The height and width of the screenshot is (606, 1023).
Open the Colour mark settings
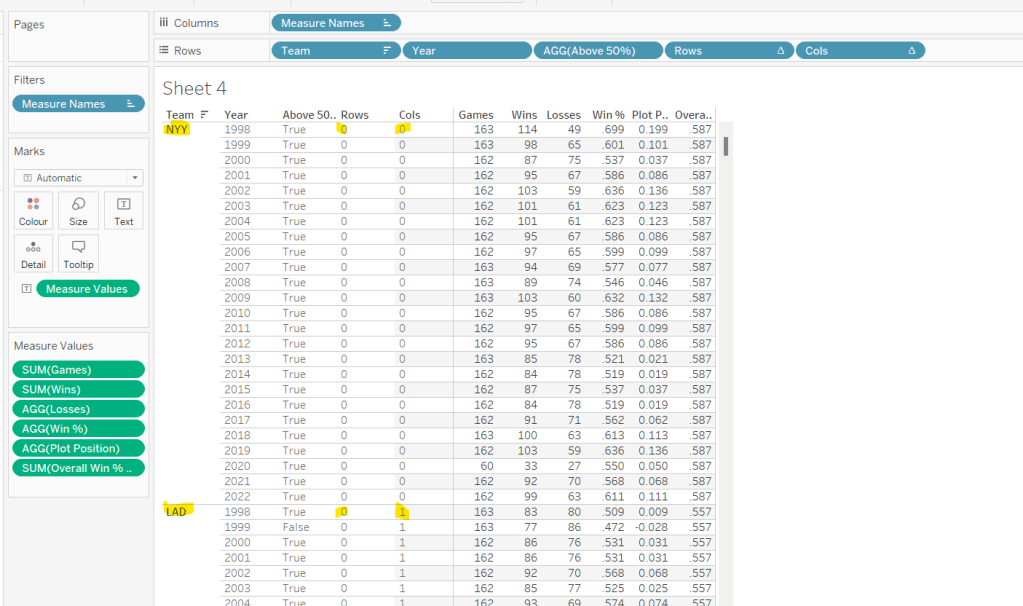(x=33, y=210)
